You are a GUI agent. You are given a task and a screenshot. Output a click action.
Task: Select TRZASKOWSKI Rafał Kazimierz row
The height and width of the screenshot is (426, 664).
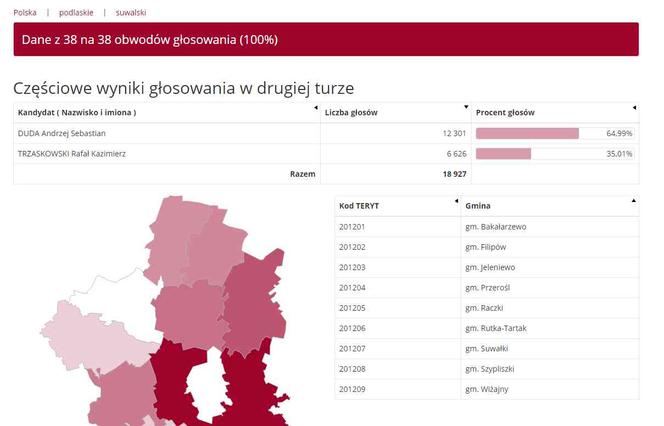click(326, 154)
